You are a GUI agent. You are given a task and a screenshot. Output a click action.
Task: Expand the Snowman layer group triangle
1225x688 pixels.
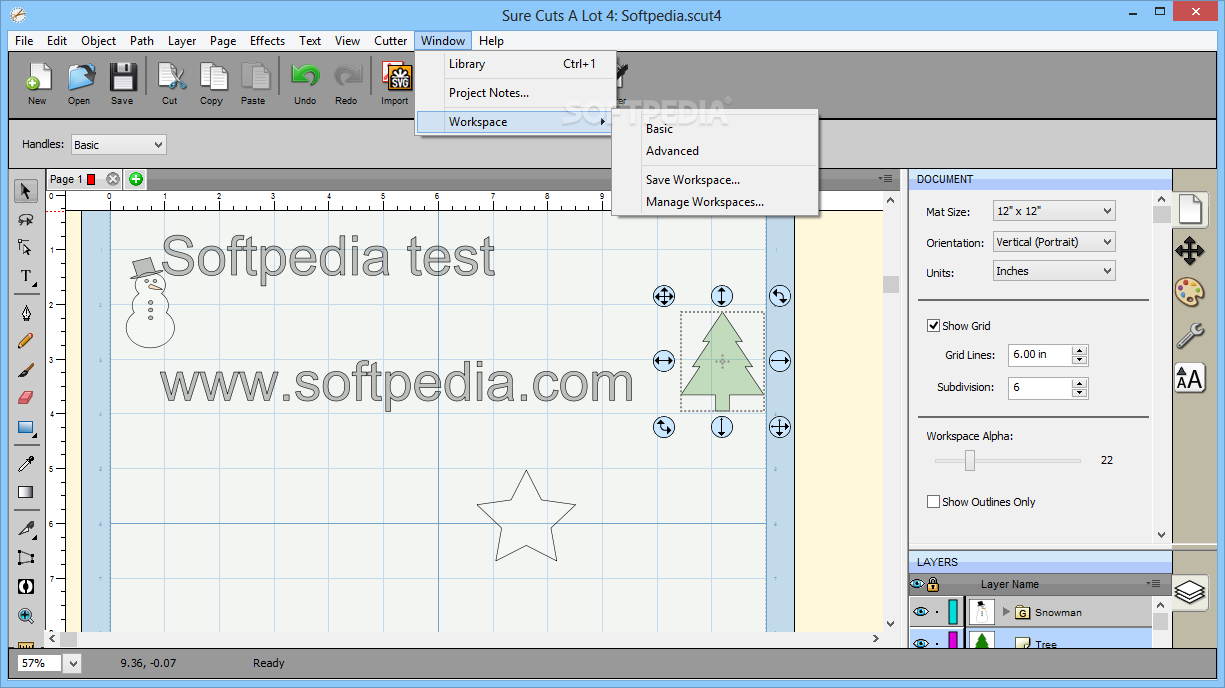[x=1007, y=612]
